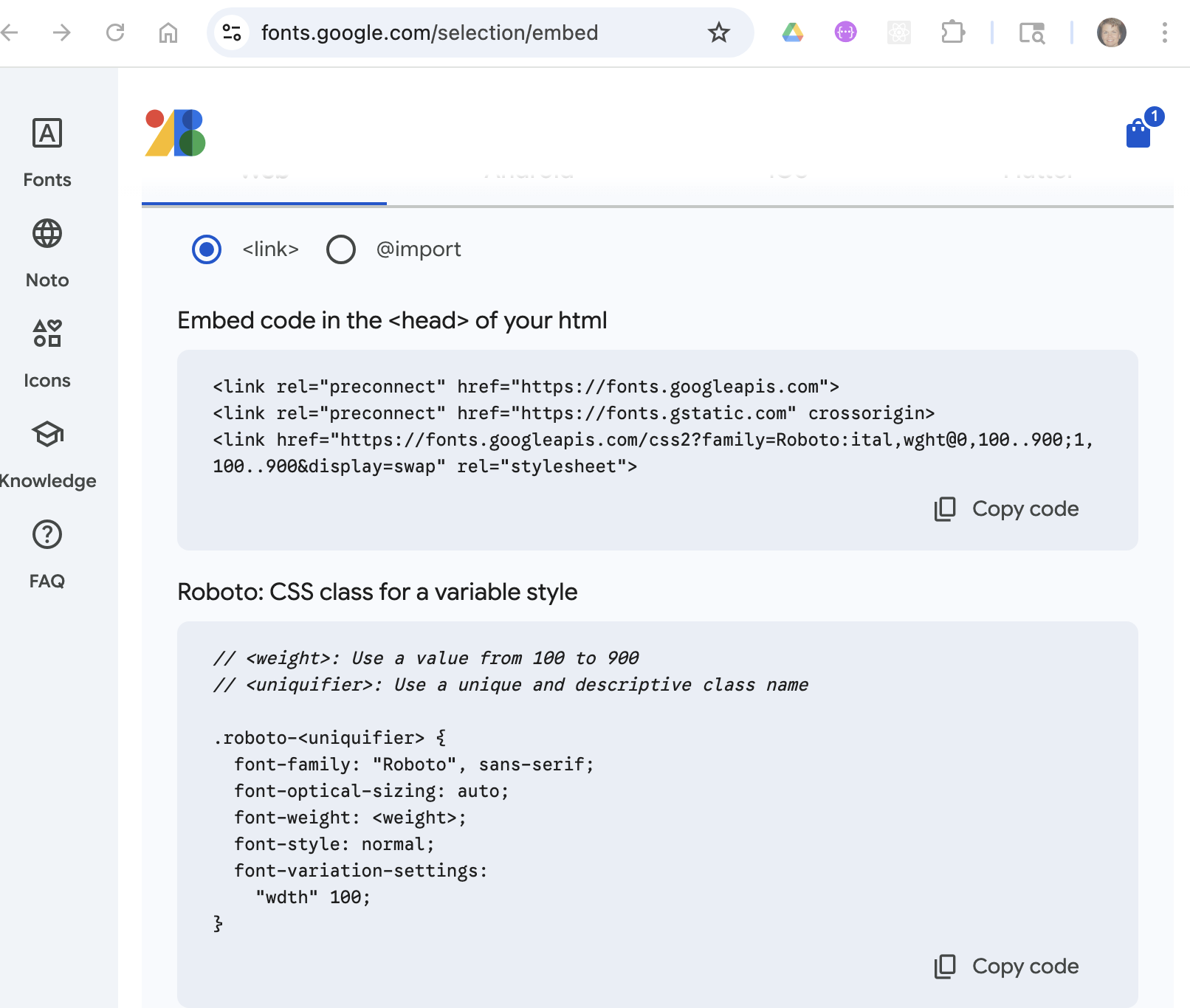
Task: Bookmark this page with the star
Action: [719, 32]
